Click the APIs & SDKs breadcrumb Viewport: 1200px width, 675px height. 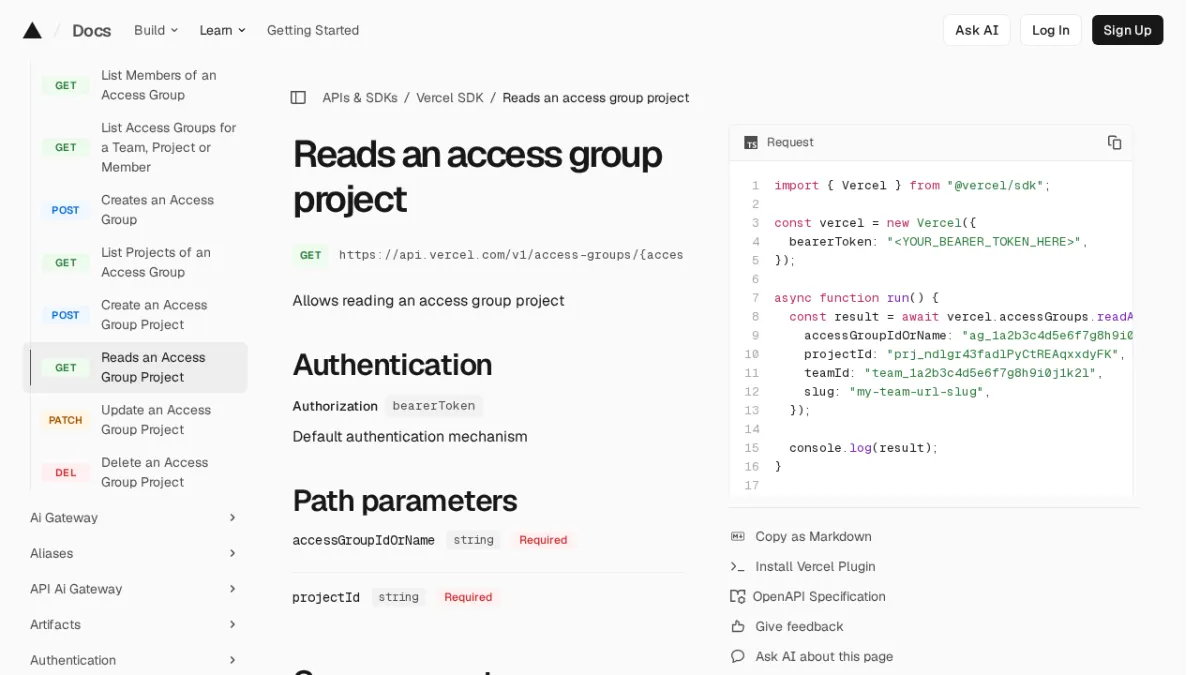tap(360, 98)
